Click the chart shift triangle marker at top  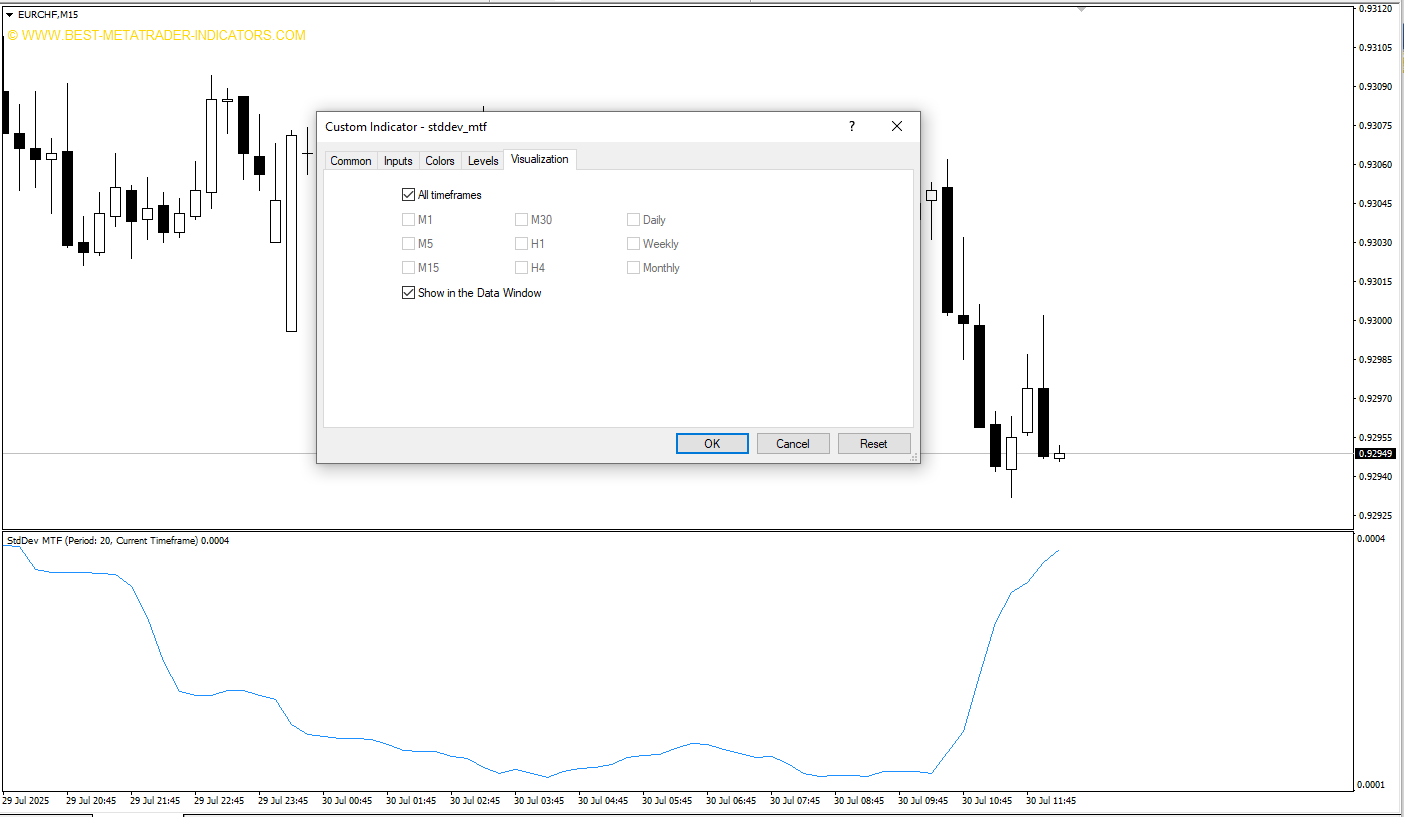point(1081,9)
